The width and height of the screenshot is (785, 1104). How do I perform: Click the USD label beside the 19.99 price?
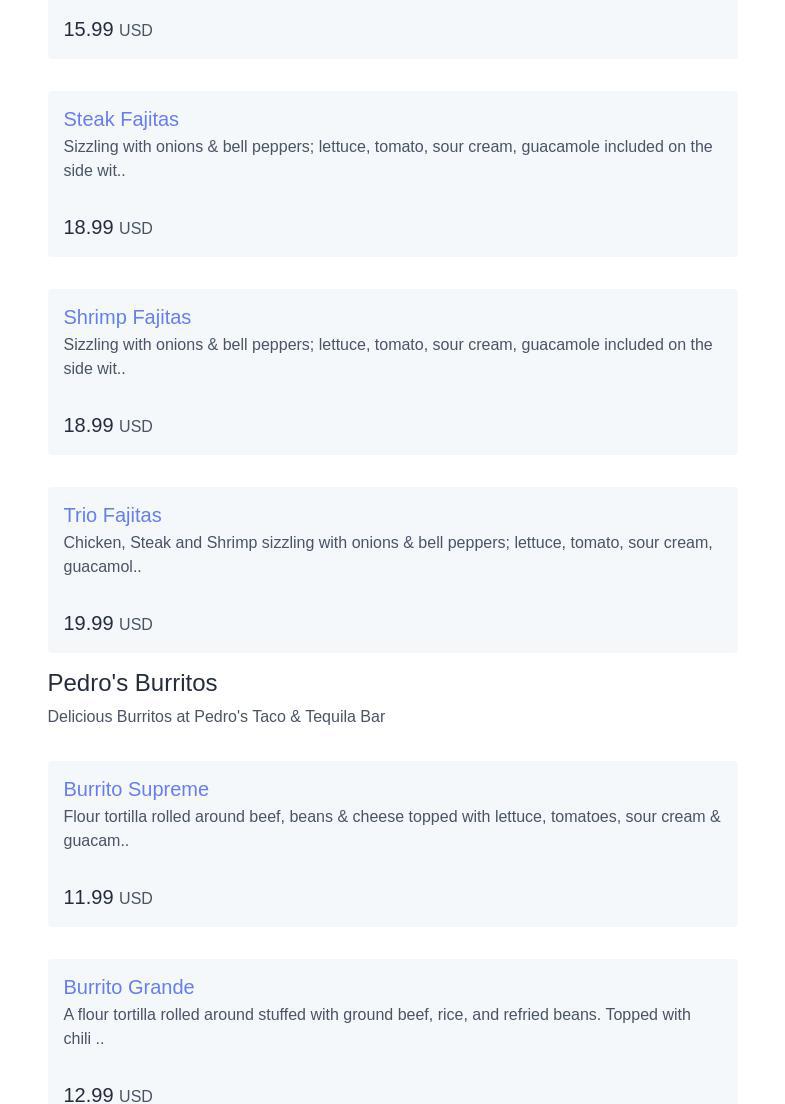pos(136,625)
